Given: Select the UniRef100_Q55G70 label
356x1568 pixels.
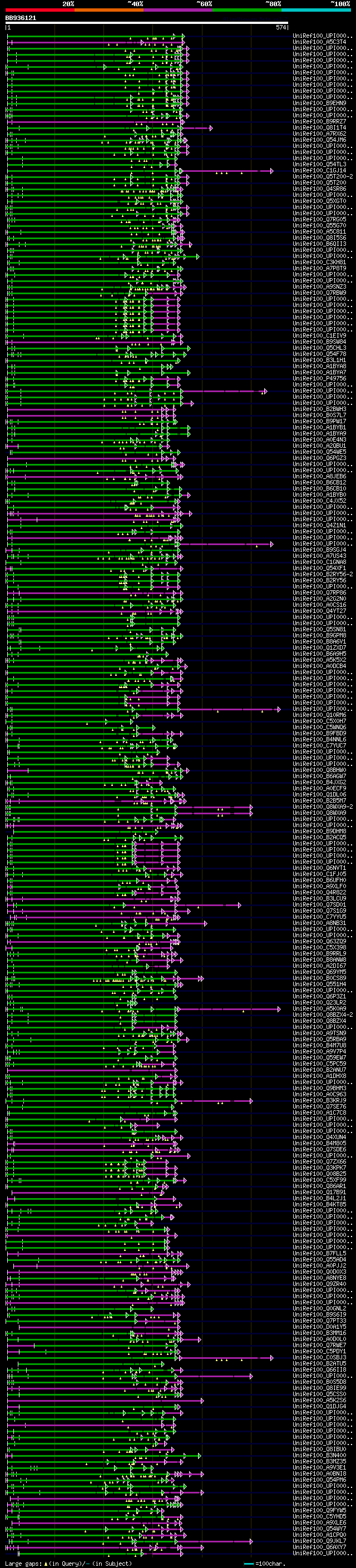Looking at the screenshot, I should tap(319, 226).
